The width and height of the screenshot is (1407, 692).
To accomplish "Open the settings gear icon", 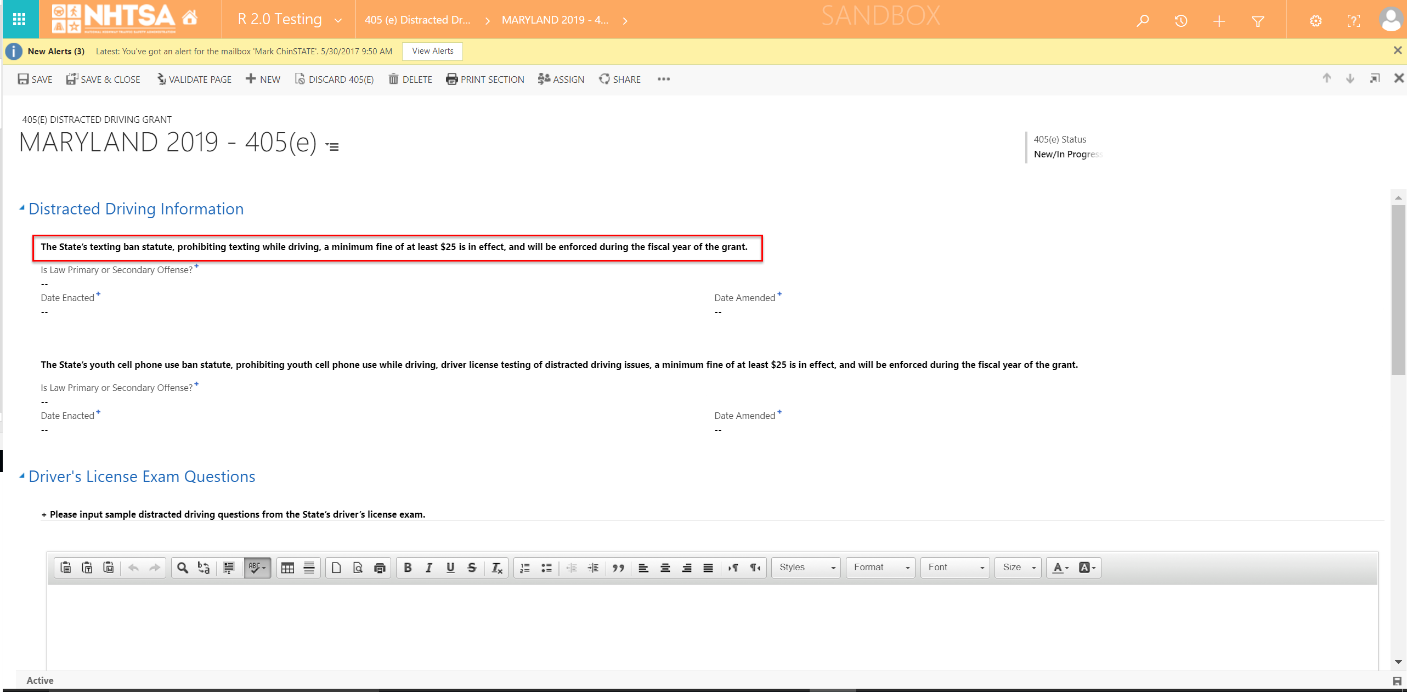I will coord(1315,21).
